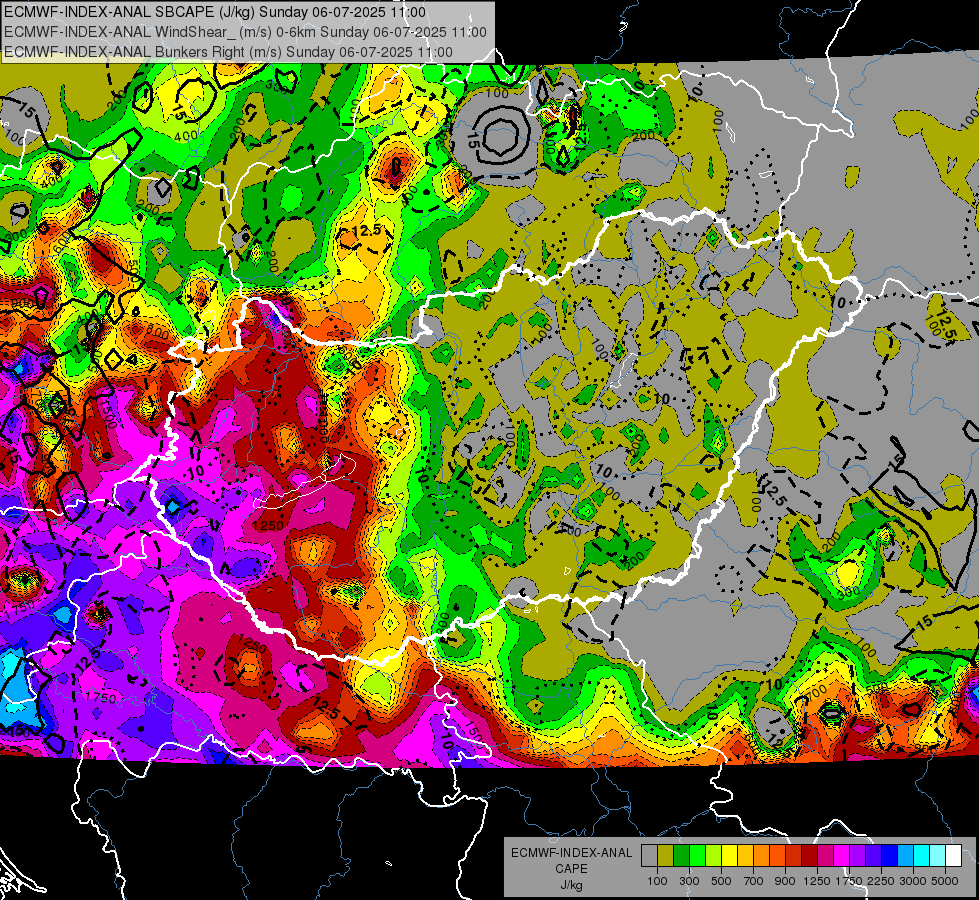Click the CAPE label in the legend
979x900 pixels.
point(571,868)
